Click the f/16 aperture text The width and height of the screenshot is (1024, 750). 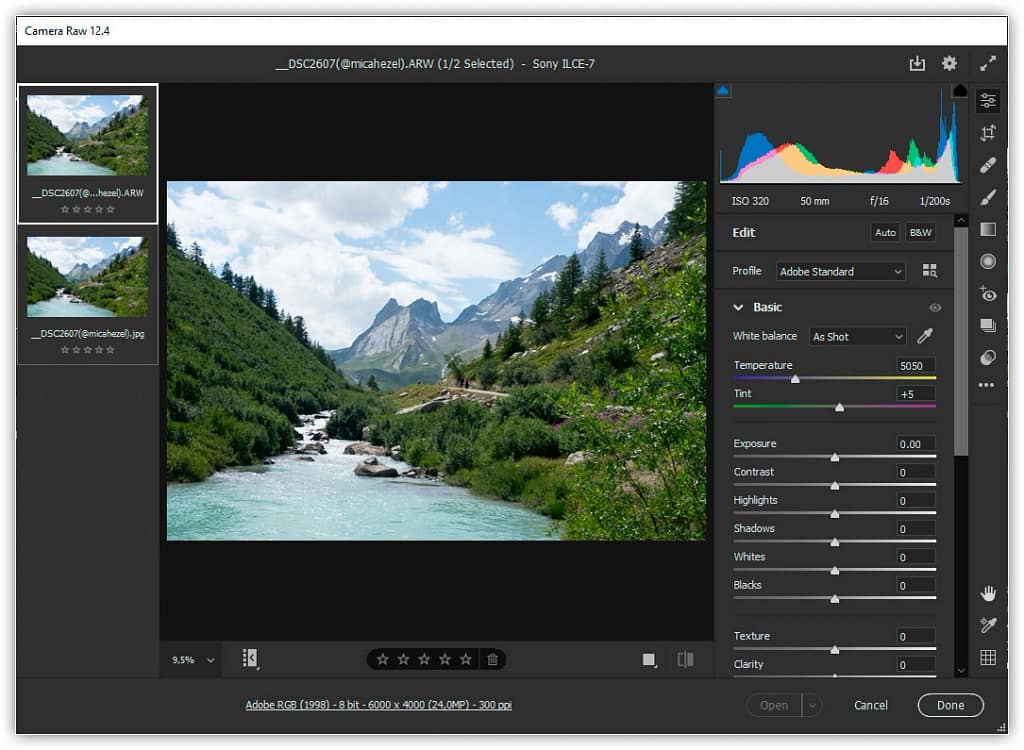tap(879, 201)
